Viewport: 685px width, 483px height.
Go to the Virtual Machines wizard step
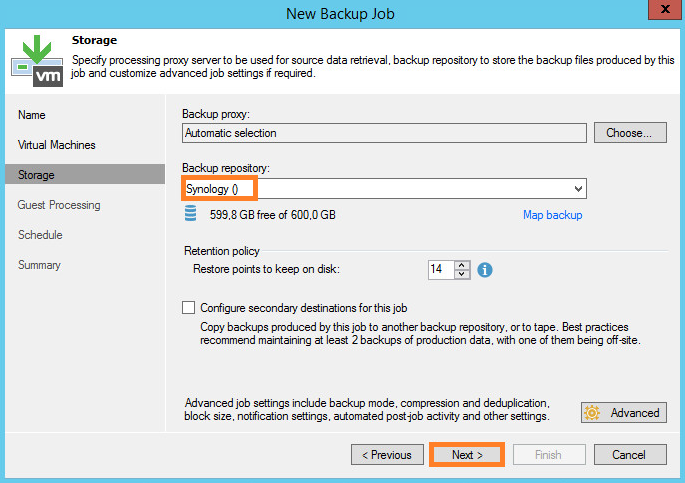pos(56,145)
